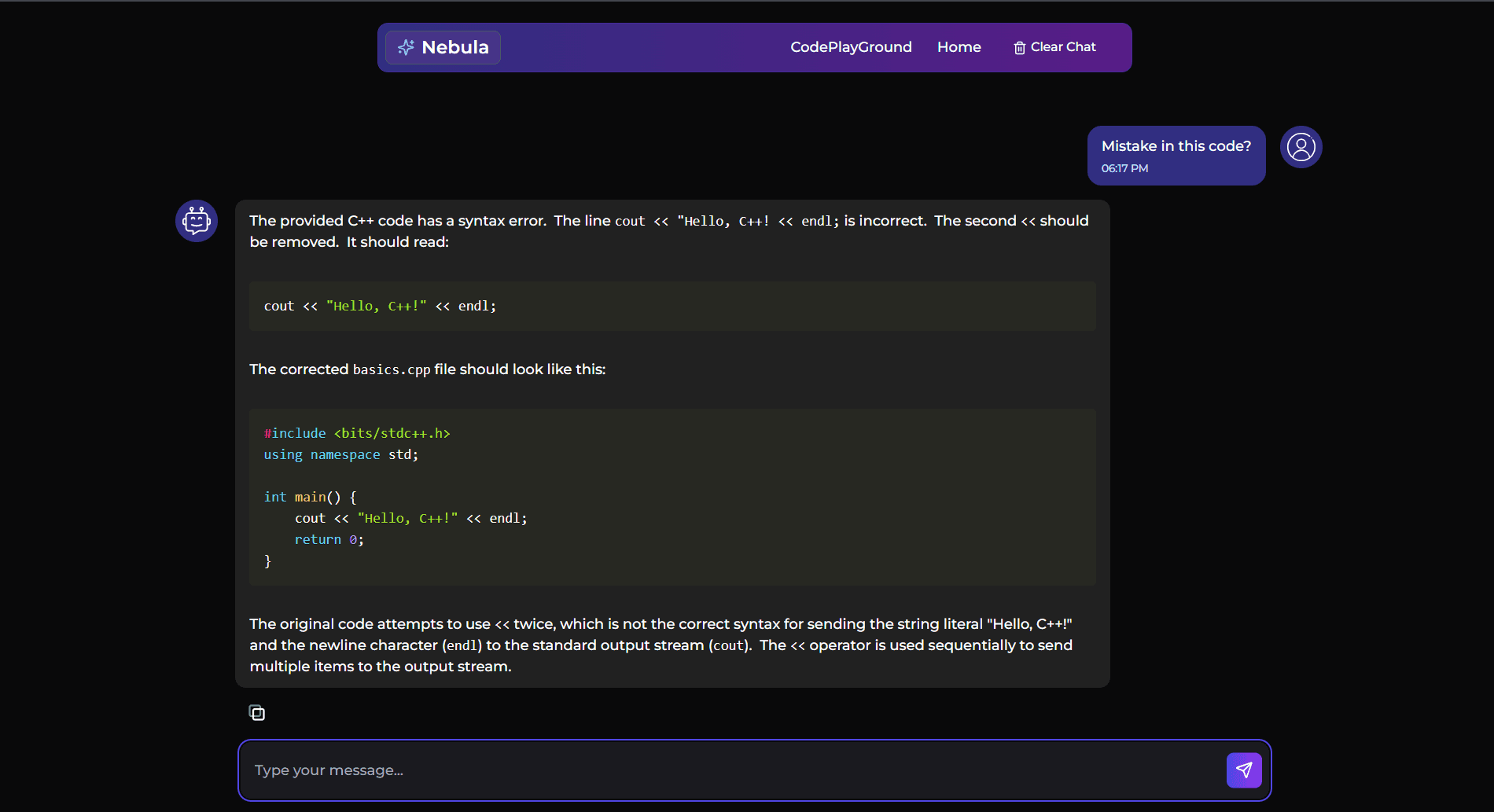Click the inline basics.cpp filename text
This screenshot has width=1494, height=812.
point(392,369)
